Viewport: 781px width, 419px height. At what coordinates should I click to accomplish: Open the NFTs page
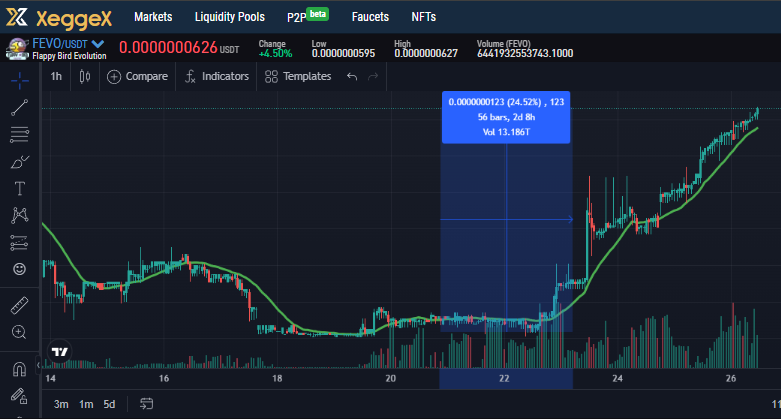(423, 17)
